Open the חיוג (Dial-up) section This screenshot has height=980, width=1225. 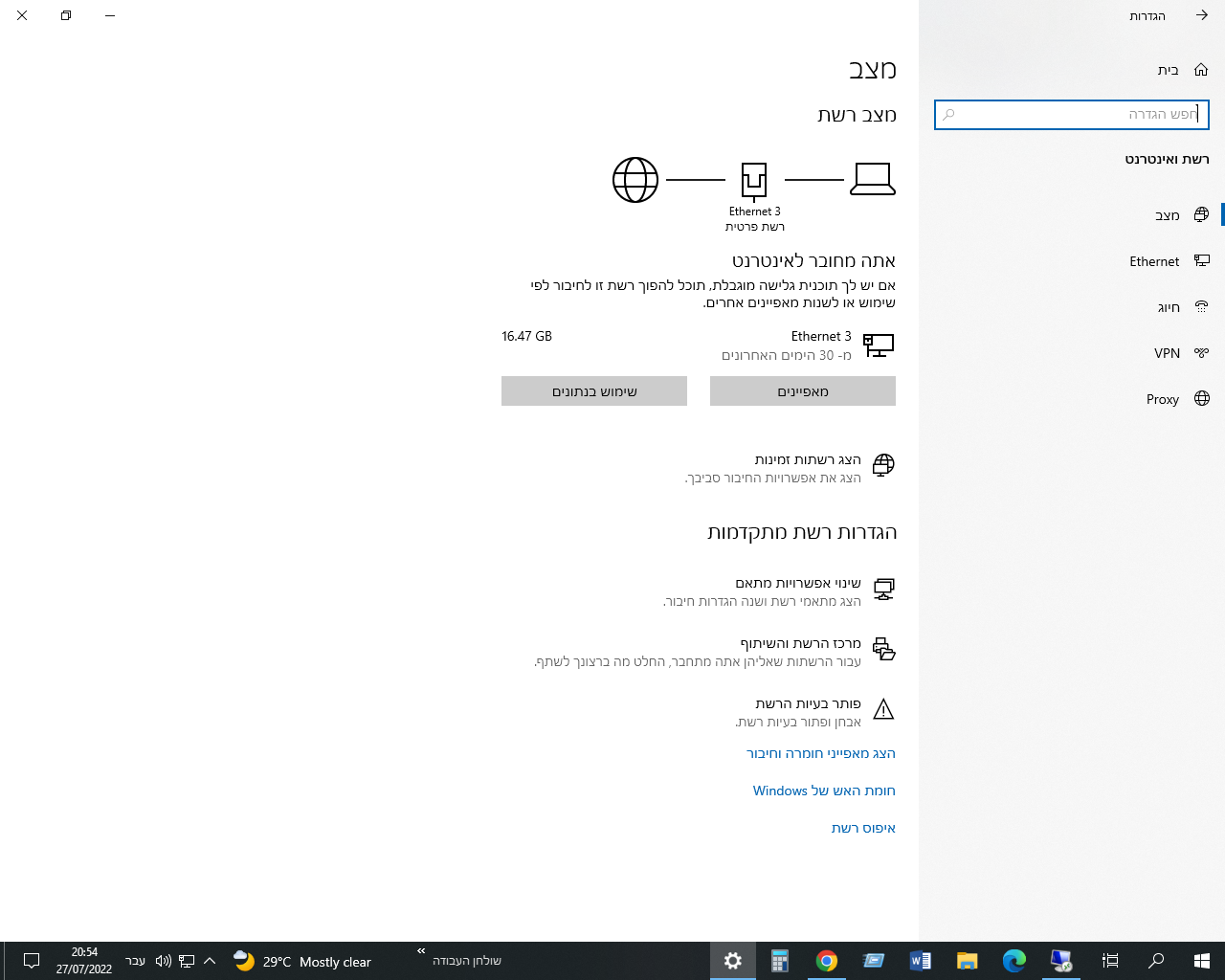(x=1072, y=307)
